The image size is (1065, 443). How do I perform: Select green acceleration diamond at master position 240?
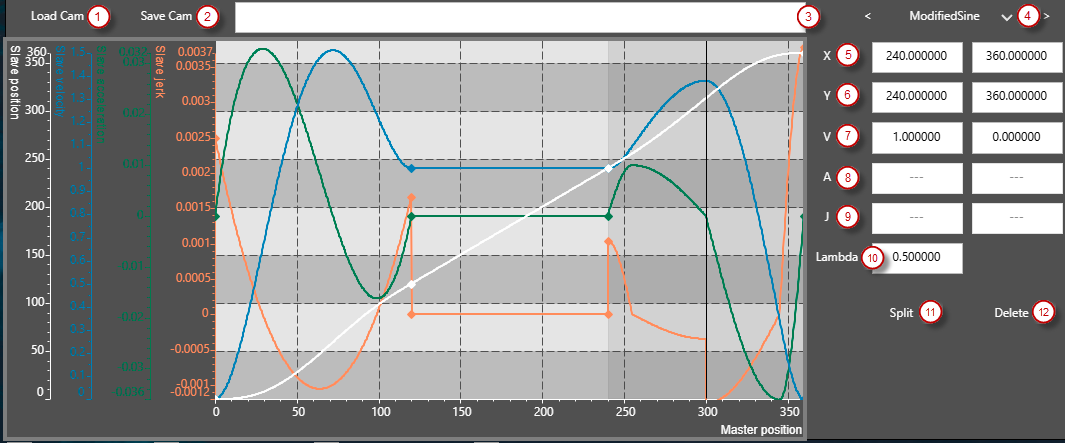pos(608,216)
